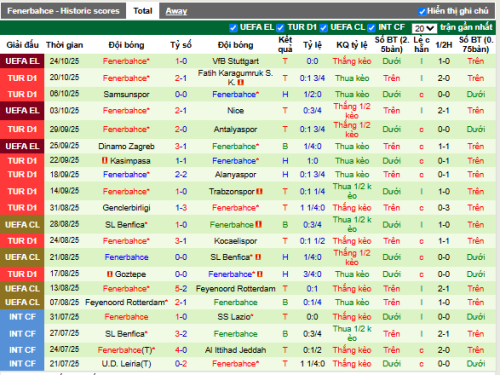The width and height of the screenshot is (500, 375).
Task: Click the date 14/09/25
Action: pos(64,191)
